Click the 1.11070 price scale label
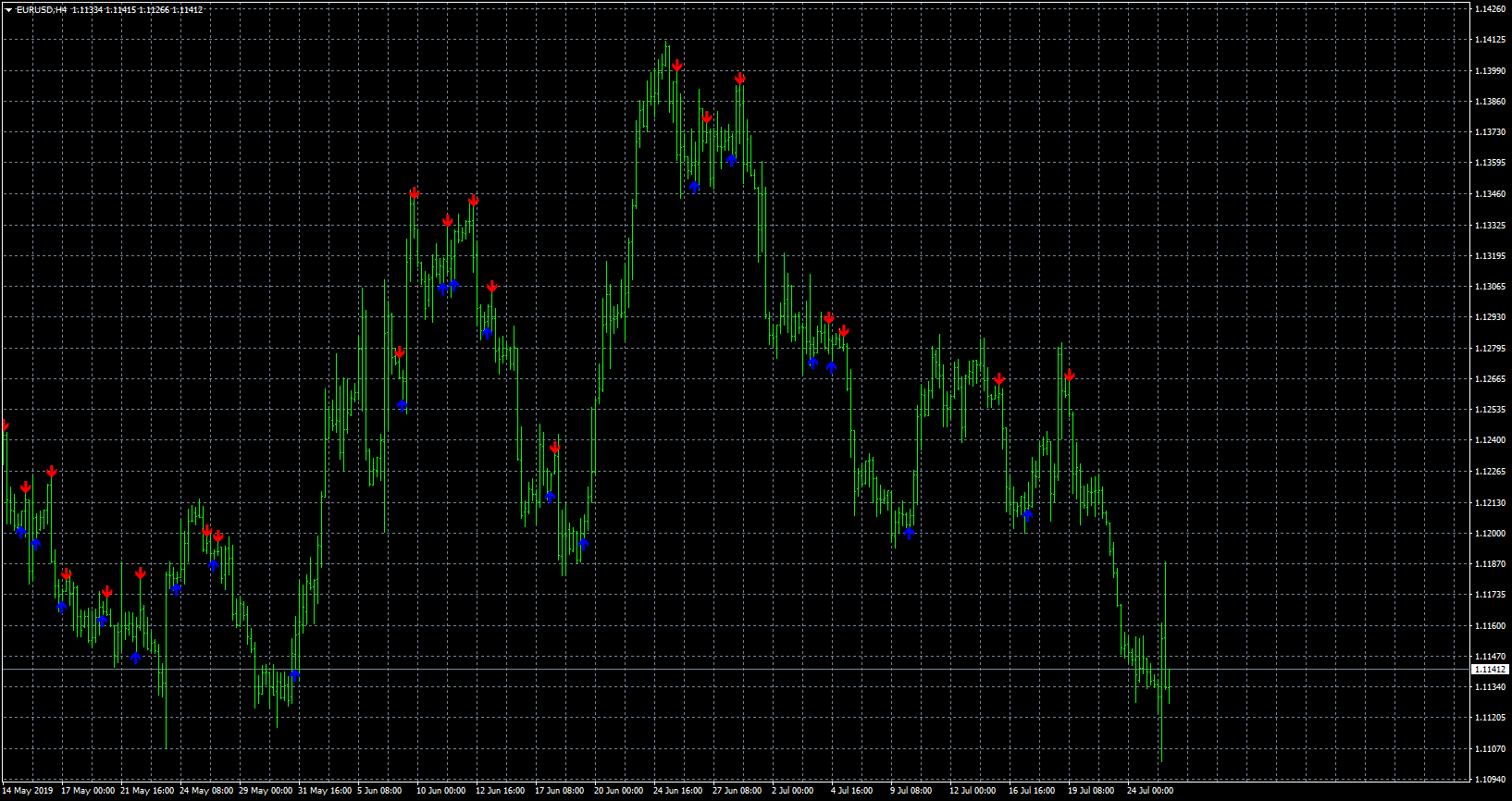Image resolution: width=1512 pixels, height=801 pixels. 1490,748
